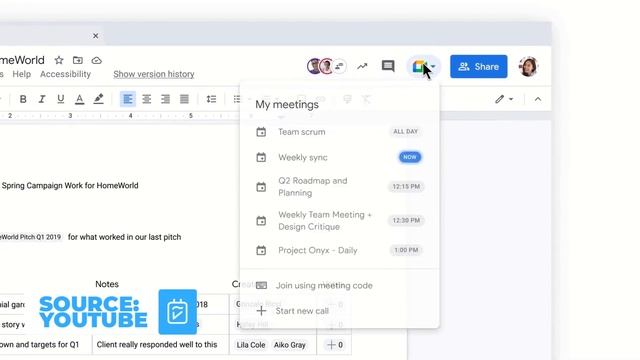Click the Notes column header
The height and width of the screenshot is (360, 640).
tap(107, 284)
